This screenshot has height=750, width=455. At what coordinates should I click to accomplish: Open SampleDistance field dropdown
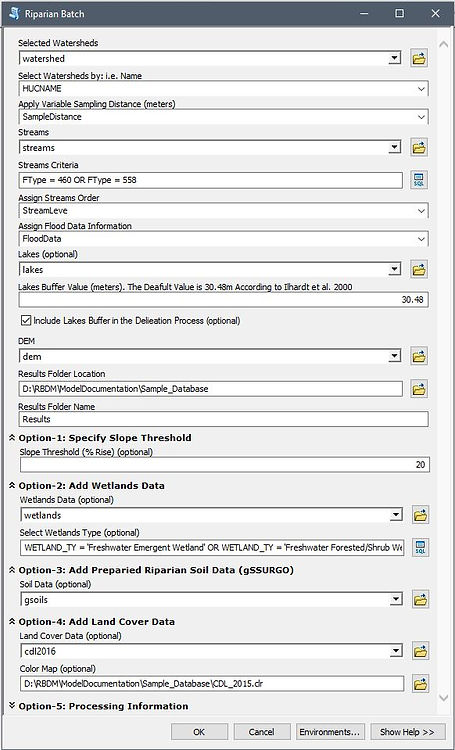pyautogui.click(x=421, y=117)
